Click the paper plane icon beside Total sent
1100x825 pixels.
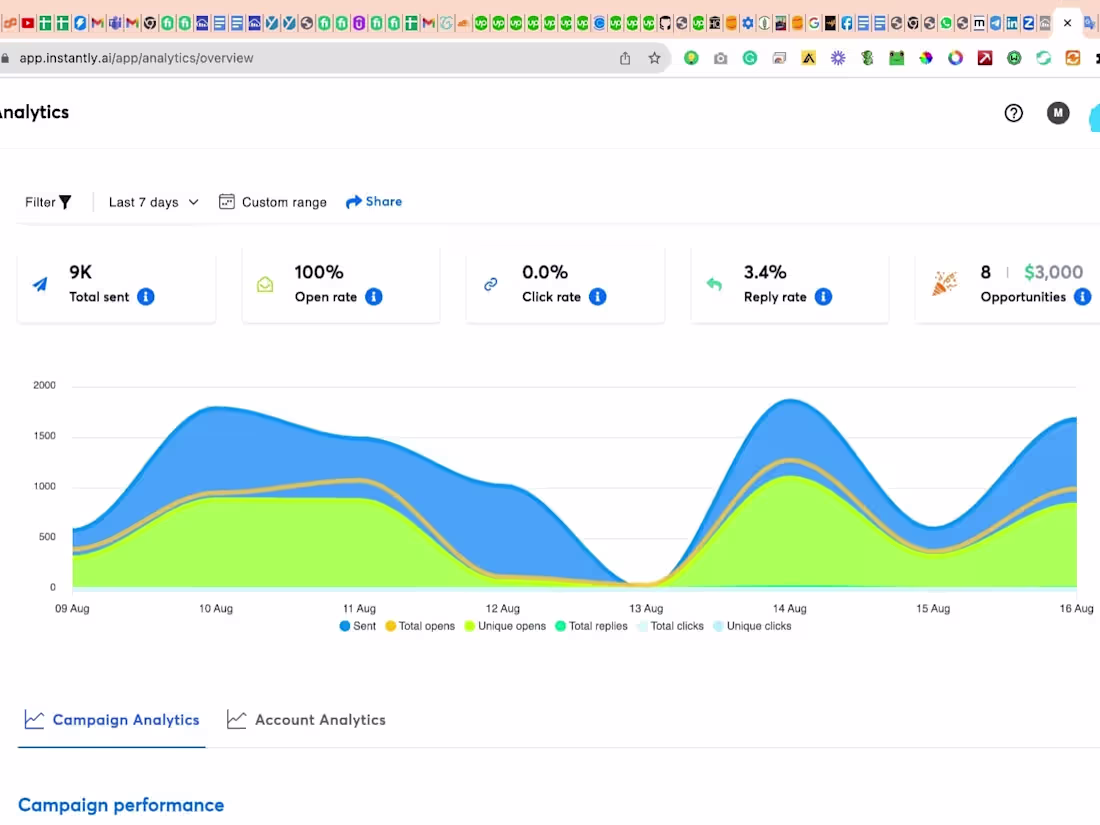tap(40, 284)
